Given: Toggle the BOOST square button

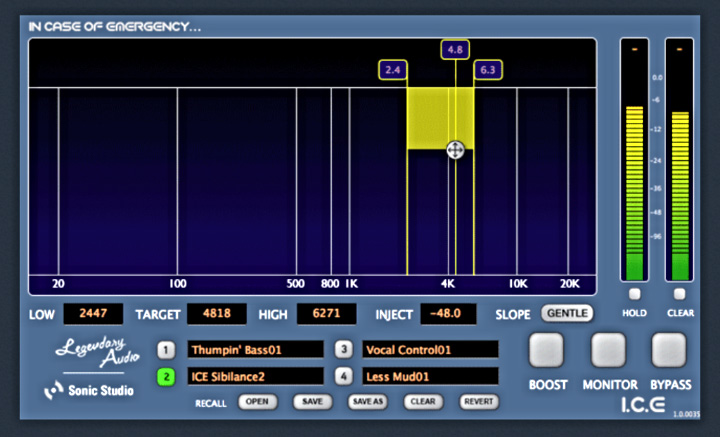Looking at the screenshot, I should coord(546,350).
